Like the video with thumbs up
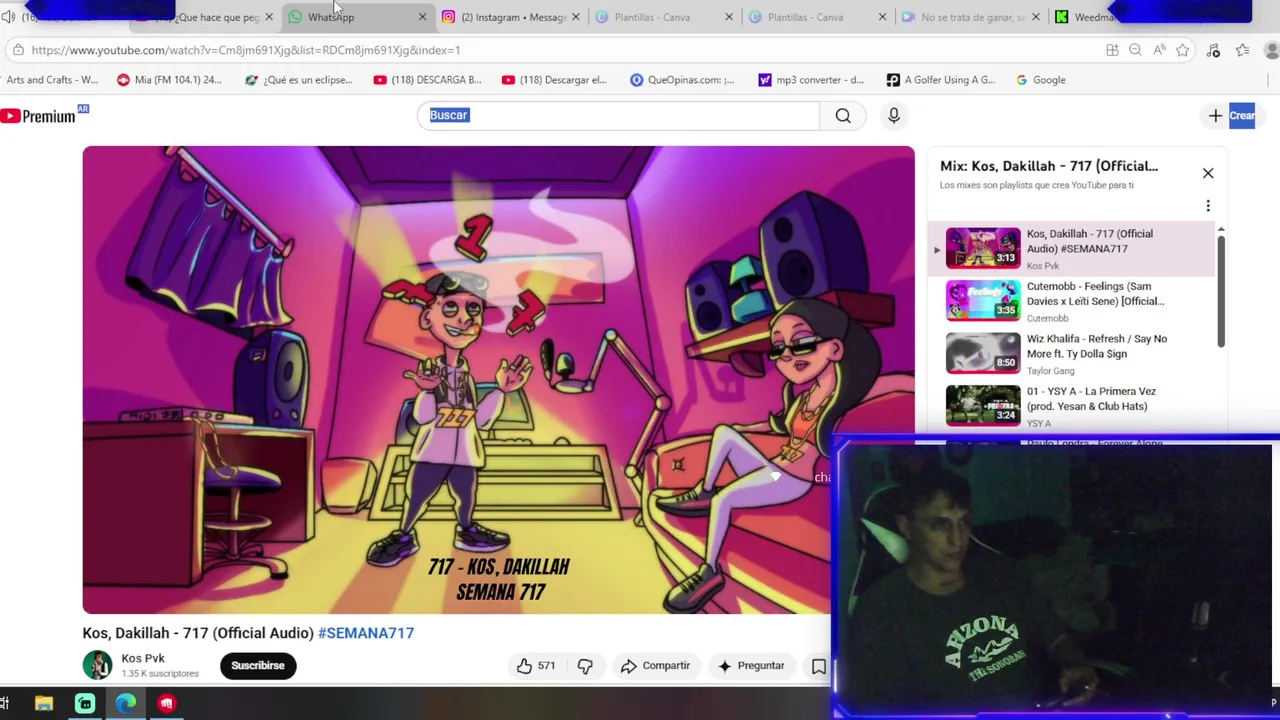Viewport: 1280px width, 720px height. pos(536,666)
